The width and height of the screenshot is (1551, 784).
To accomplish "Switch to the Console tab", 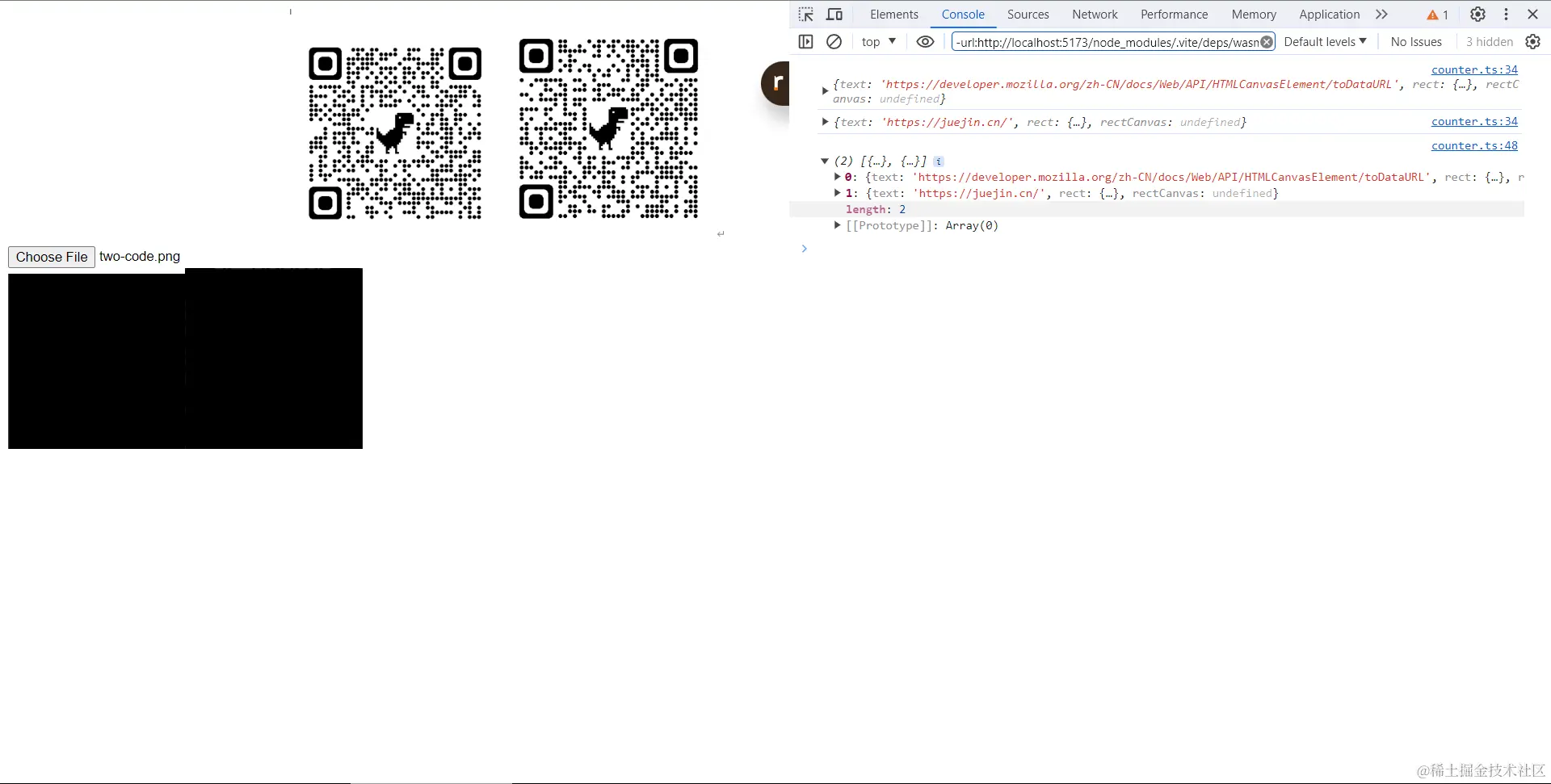I will [x=963, y=15].
